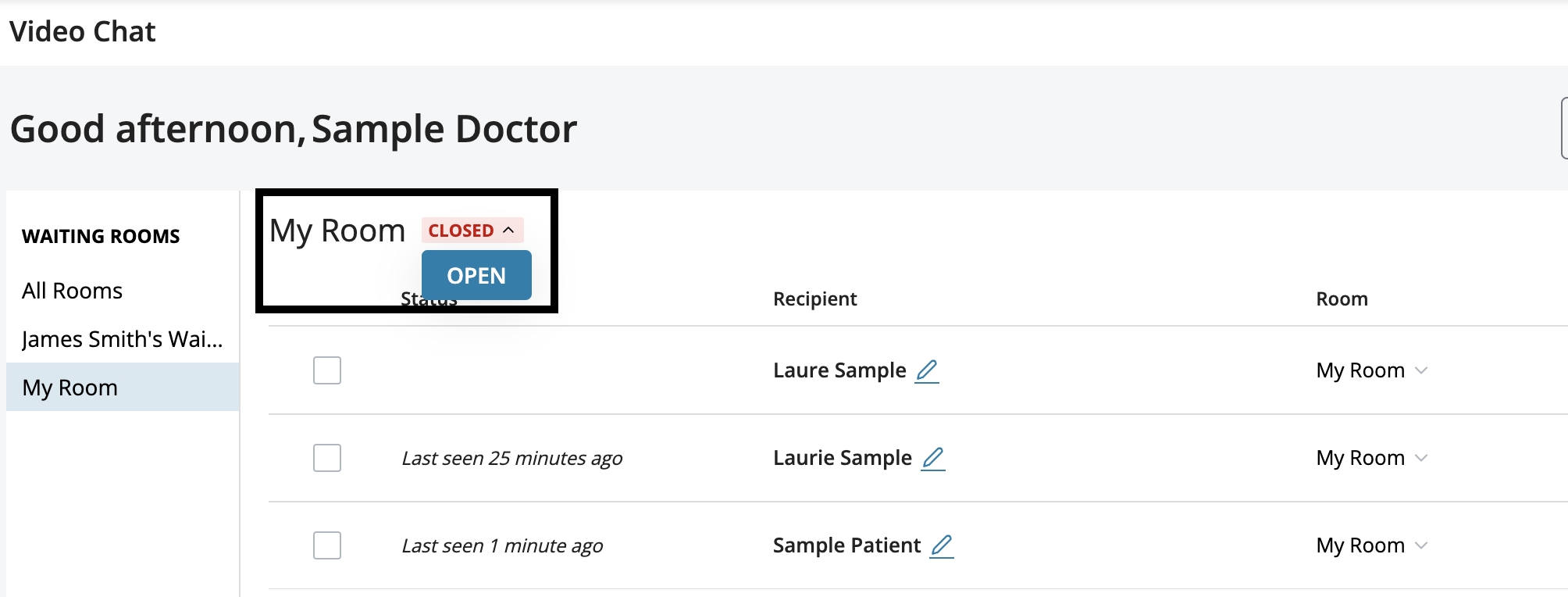The height and width of the screenshot is (597, 1568).
Task: Click edit pencil next to Laurie Sample
Action: click(x=933, y=458)
